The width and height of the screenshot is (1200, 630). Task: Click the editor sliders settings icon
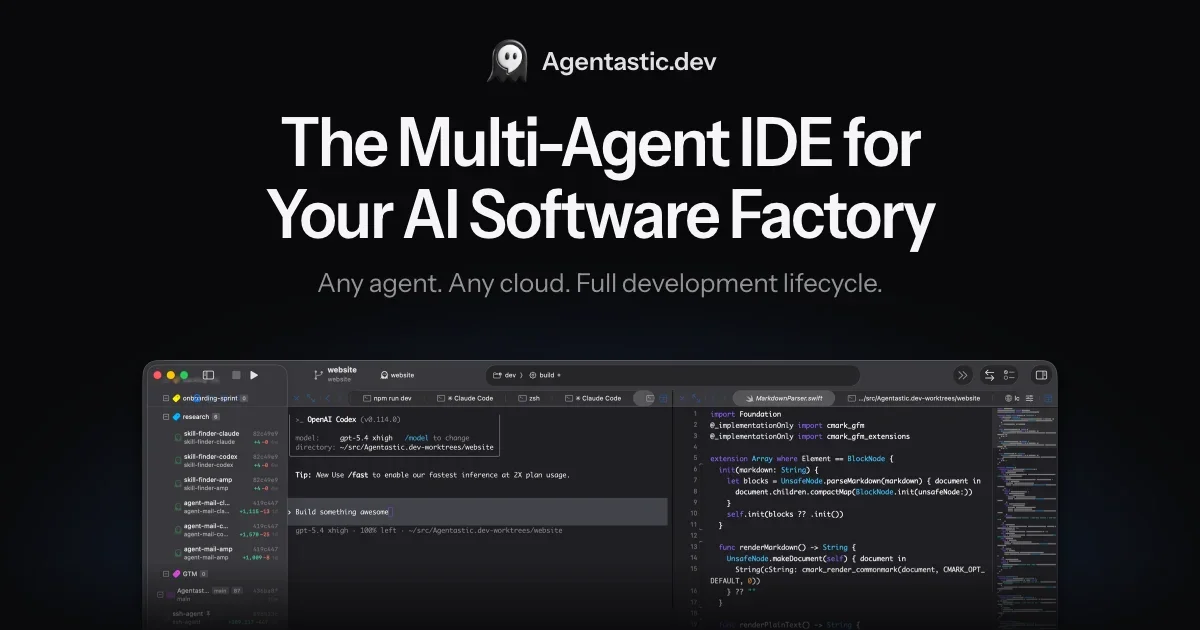1029,398
